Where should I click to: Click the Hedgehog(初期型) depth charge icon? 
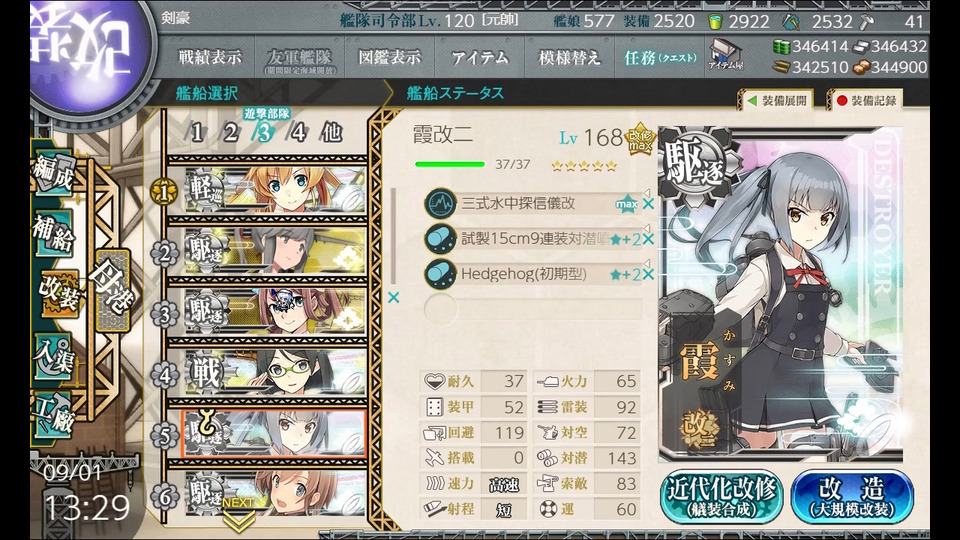440,274
